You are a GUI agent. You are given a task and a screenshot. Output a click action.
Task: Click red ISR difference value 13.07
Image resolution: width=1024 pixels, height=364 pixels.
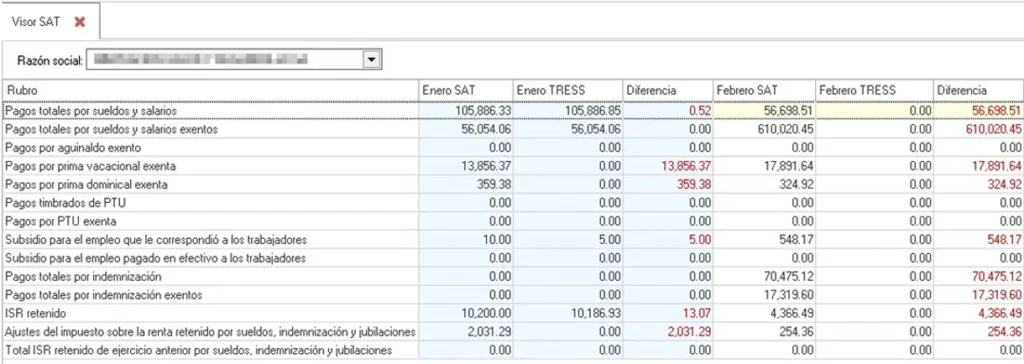(x=696, y=313)
